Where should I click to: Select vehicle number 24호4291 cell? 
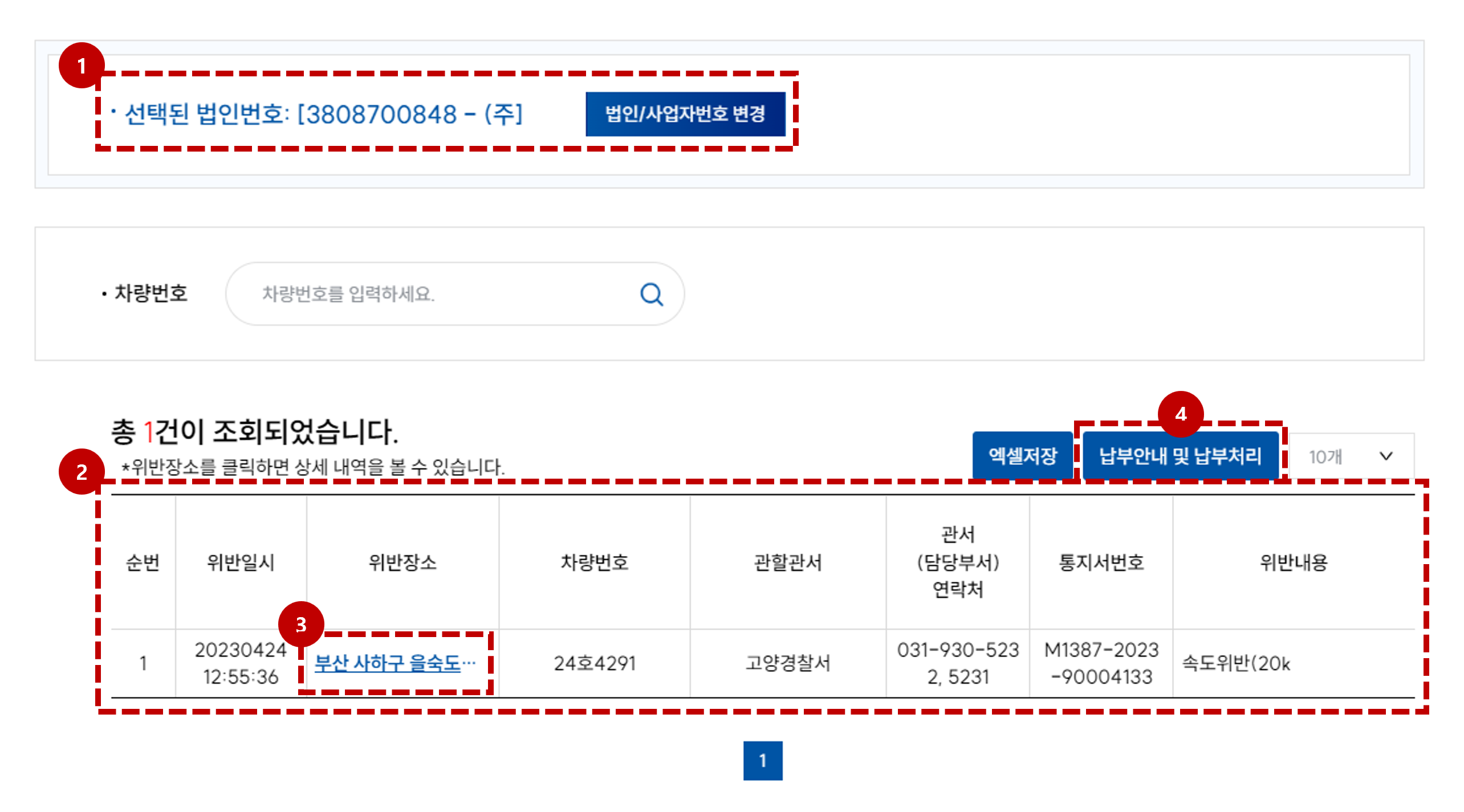pos(594,663)
